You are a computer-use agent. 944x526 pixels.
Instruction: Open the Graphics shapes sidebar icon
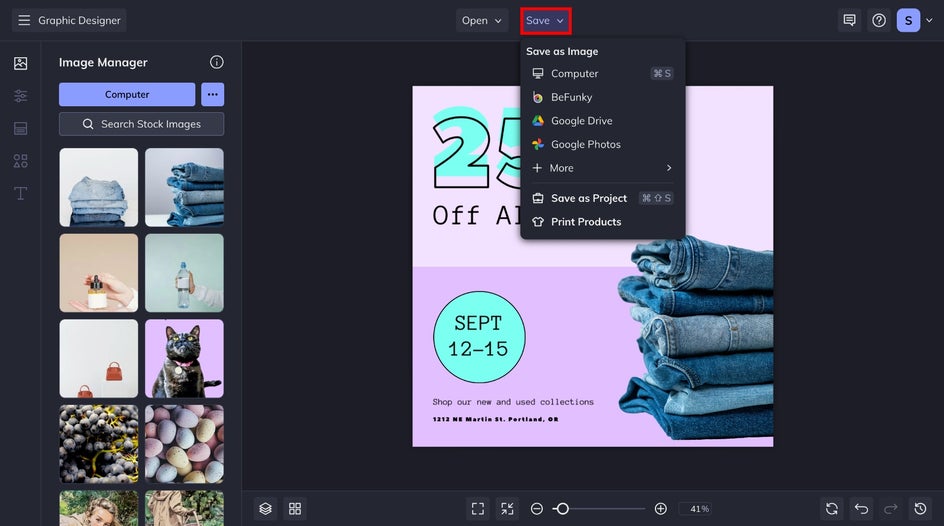(20, 161)
